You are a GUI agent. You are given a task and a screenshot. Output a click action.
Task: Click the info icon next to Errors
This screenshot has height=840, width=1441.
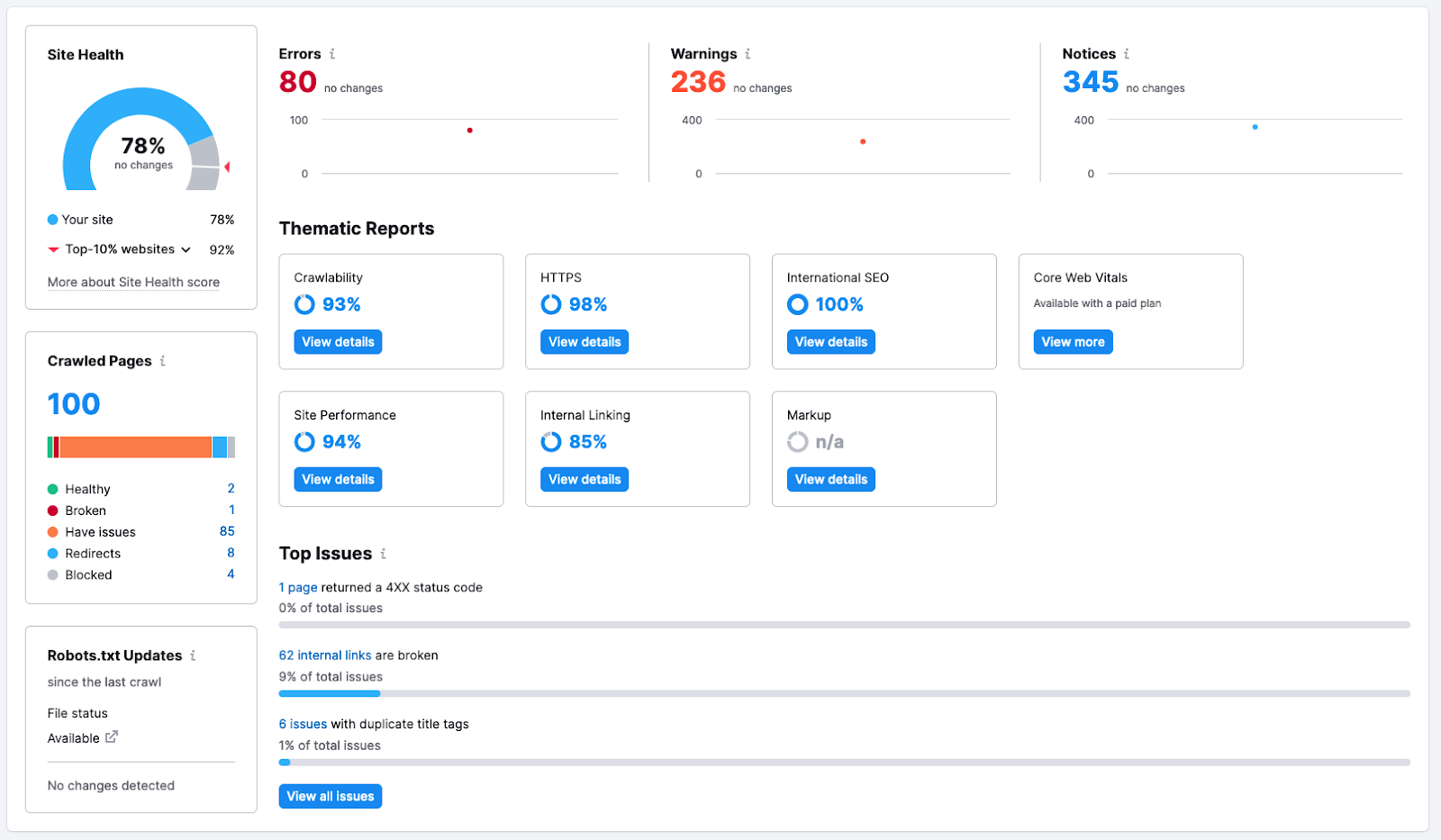[332, 54]
